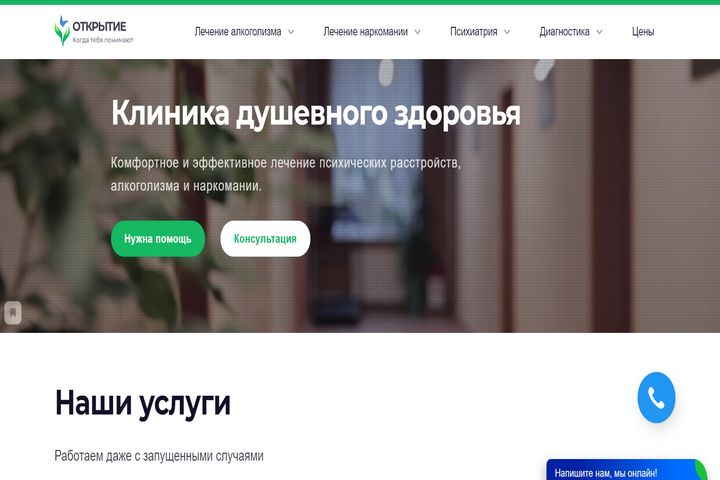Click the Клиника душевного здоровья heading
This screenshot has height=480, width=720.
pyautogui.click(x=316, y=113)
